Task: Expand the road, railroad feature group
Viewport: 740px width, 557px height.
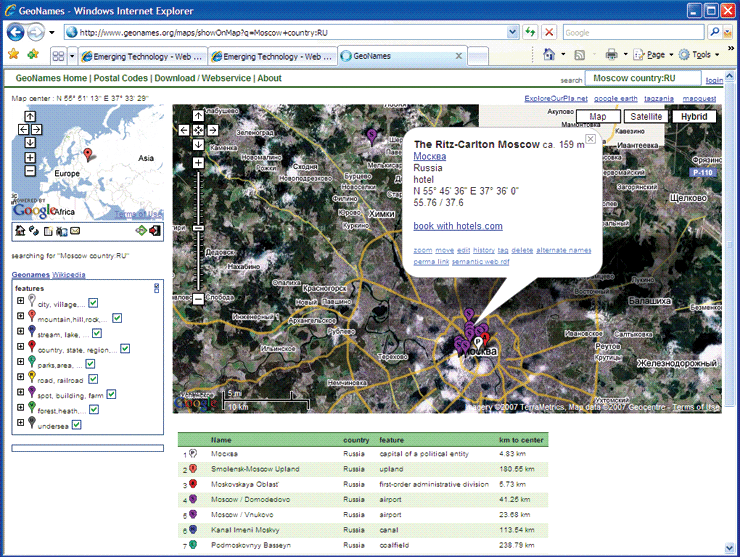Action: tap(20, 377)
